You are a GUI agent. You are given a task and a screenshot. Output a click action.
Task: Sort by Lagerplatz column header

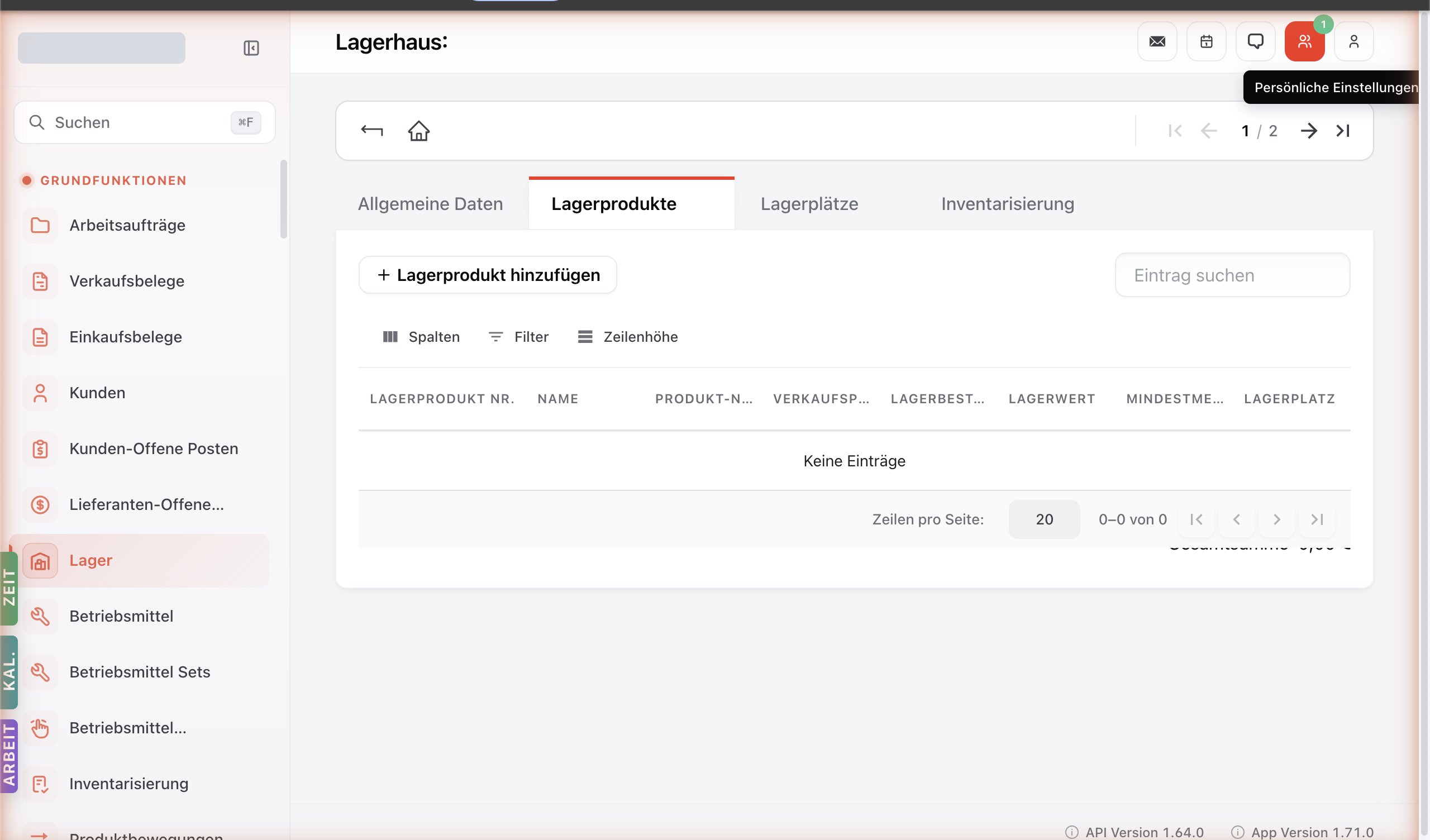1289,398
